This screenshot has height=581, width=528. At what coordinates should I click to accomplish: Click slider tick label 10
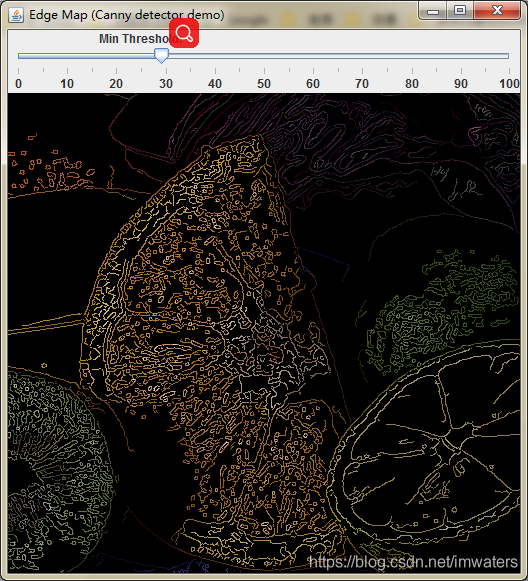(x=67, y=84)
